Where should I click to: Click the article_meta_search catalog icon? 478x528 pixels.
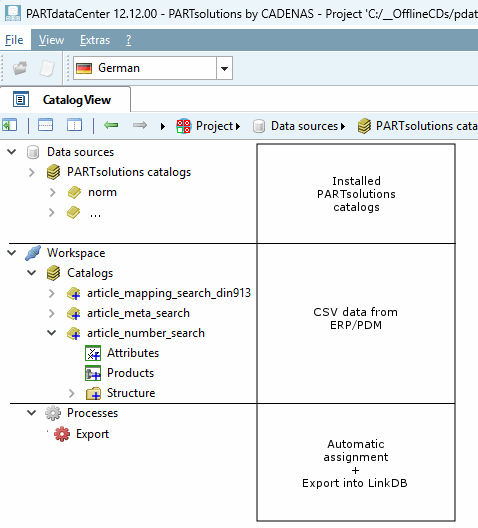(x=74, y=314)
